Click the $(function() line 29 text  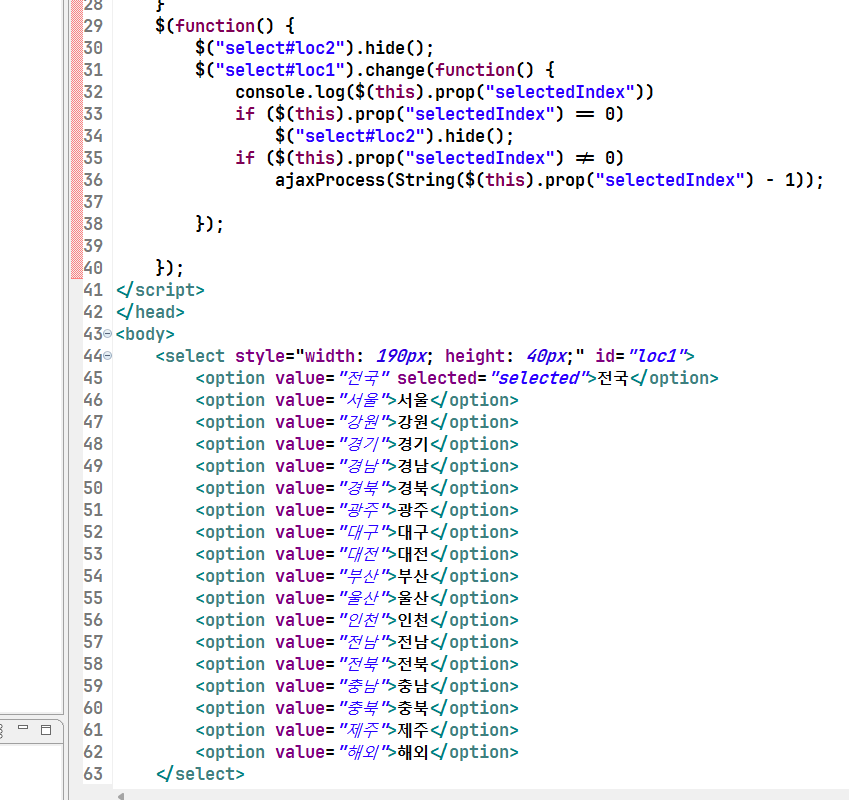coord(225,26)
